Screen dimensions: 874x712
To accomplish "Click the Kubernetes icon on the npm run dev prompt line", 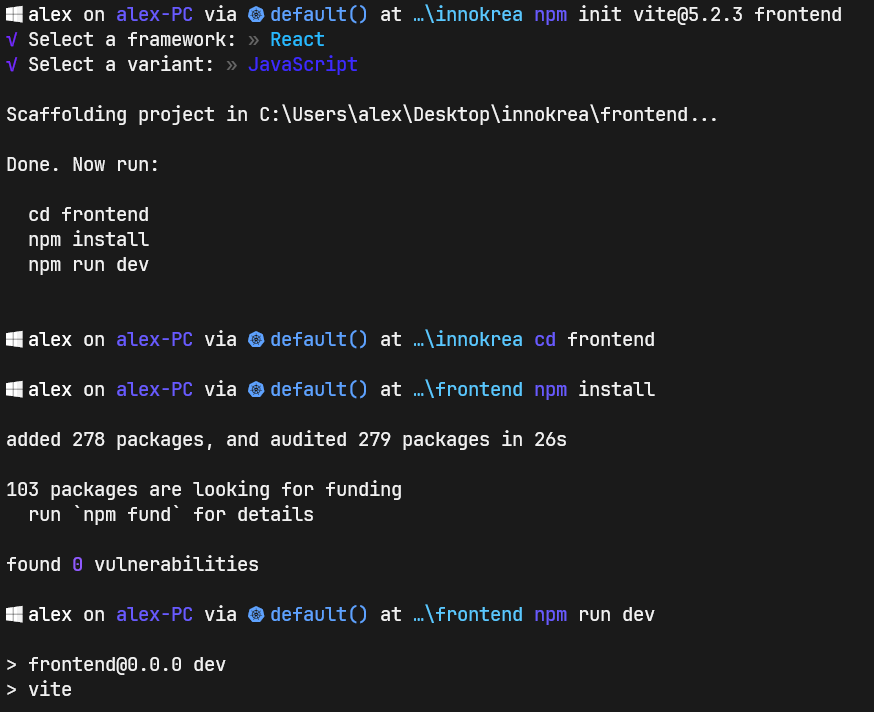I will click(256, 615).
